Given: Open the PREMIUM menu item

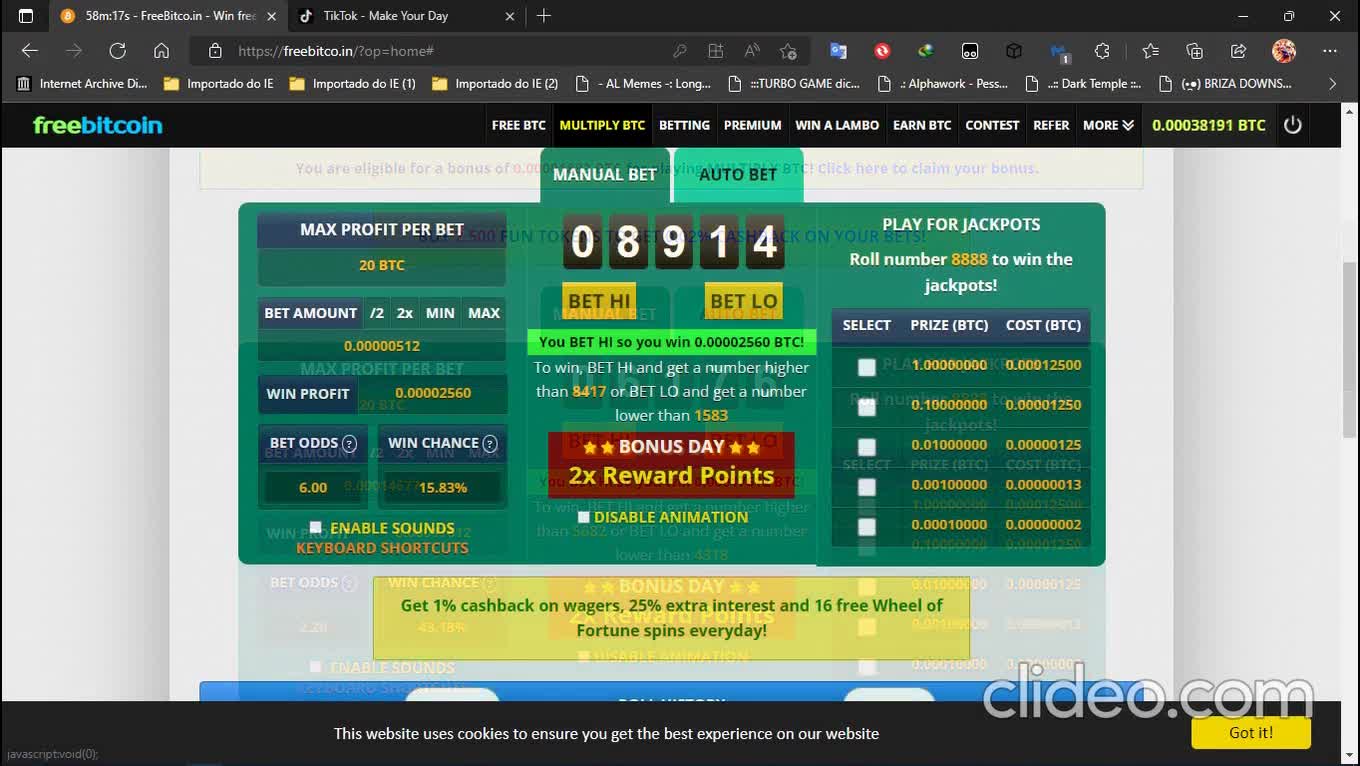Looking at the screenshot, I should point(752,125).
